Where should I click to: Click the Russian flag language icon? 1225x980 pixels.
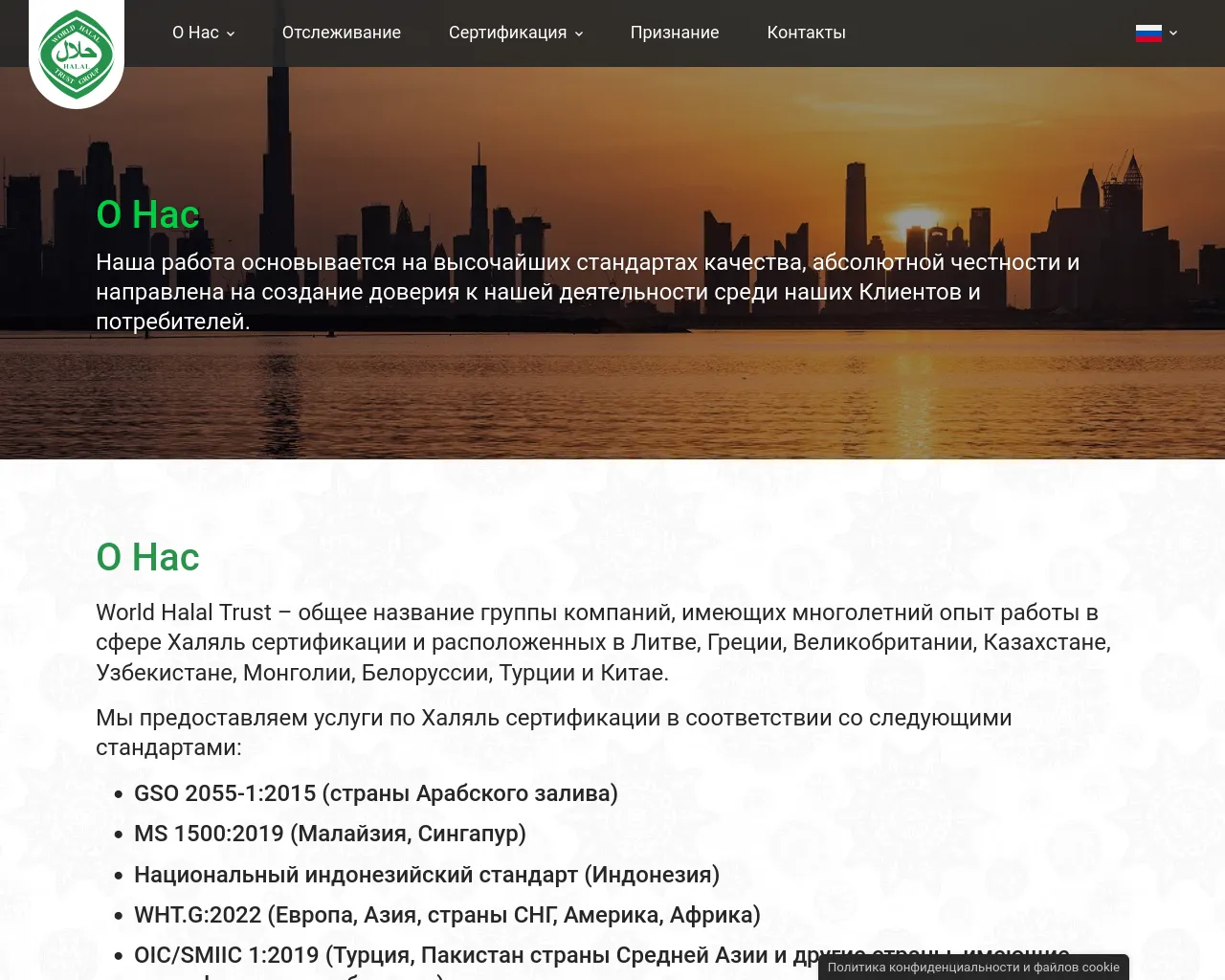click(1148, 33)
